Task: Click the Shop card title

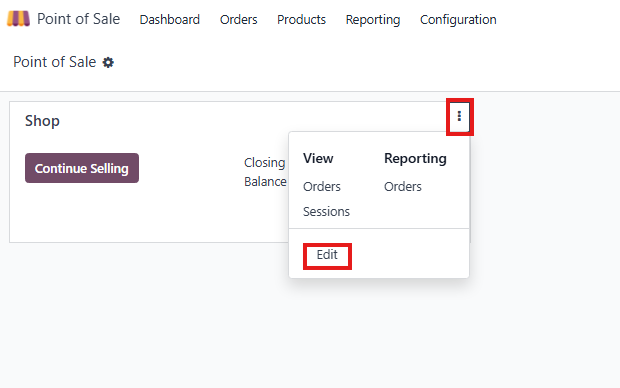Action: click(x=42, y=121)
